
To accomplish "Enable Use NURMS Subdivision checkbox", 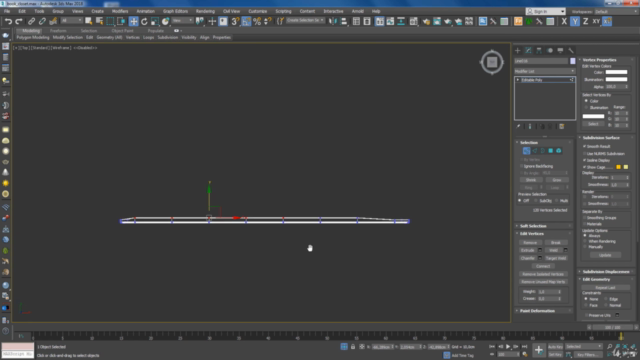I will pyautogui.click(x=584, y=153).
